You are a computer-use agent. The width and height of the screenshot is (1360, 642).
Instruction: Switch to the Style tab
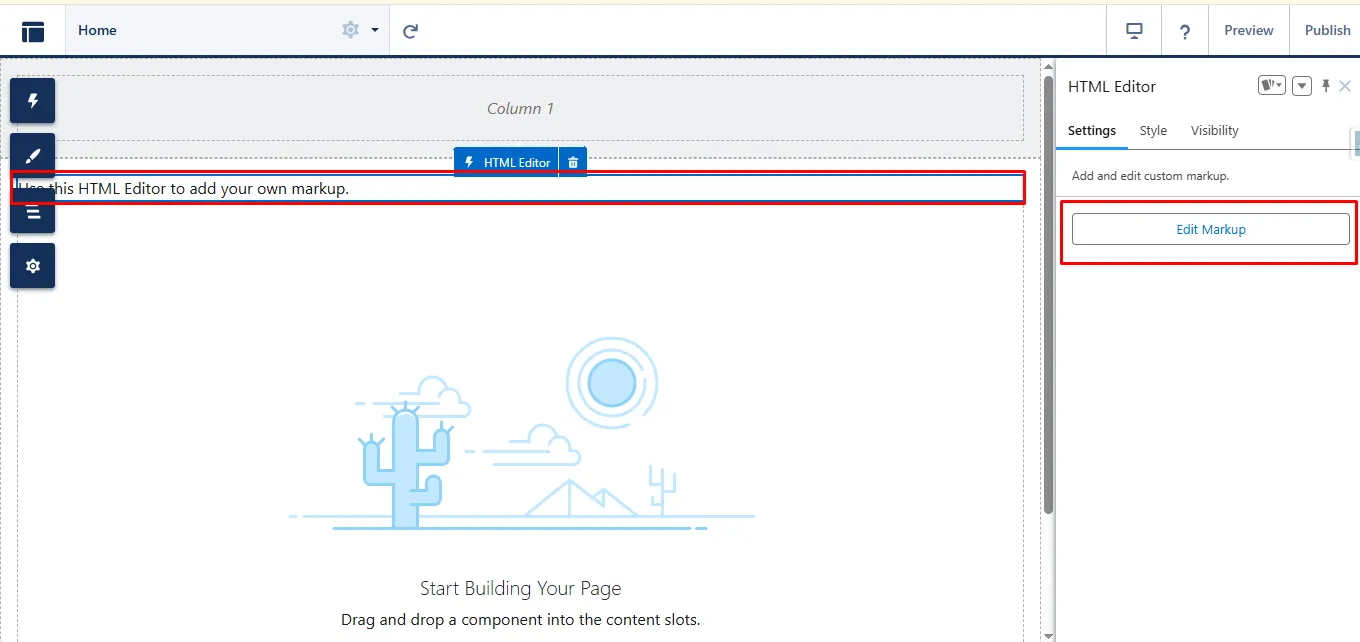(1153, 131)
